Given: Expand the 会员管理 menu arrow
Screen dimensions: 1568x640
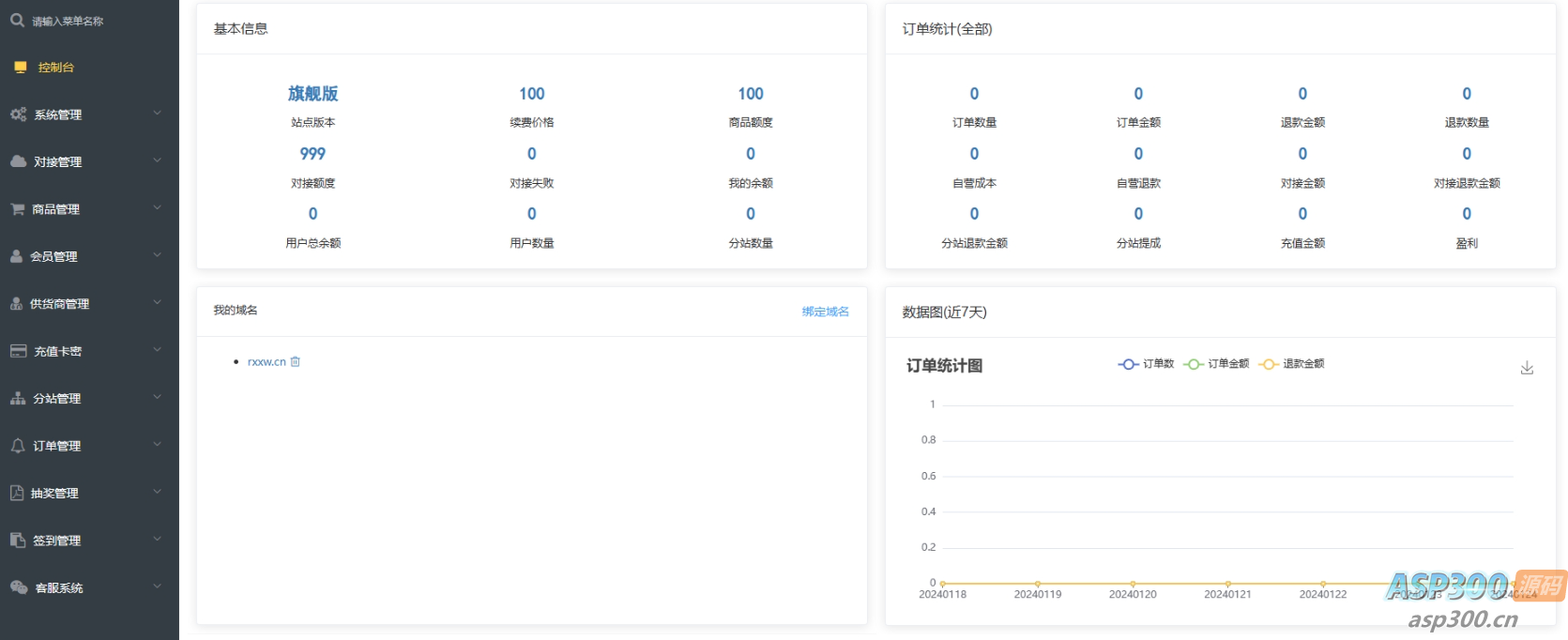Looking at the screenshot, I should pos(157,255).
